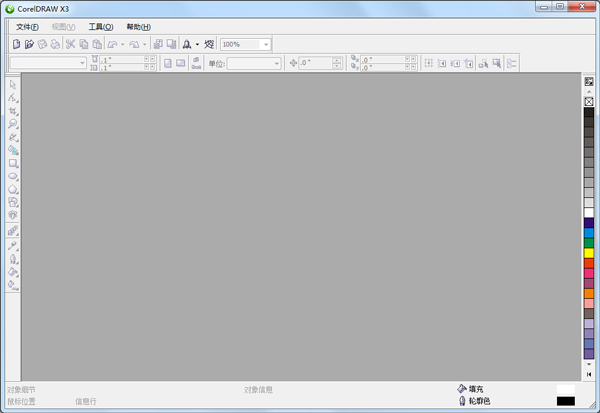Select the Zoom magnifier tool
The image size is (600, 413).
13,124
